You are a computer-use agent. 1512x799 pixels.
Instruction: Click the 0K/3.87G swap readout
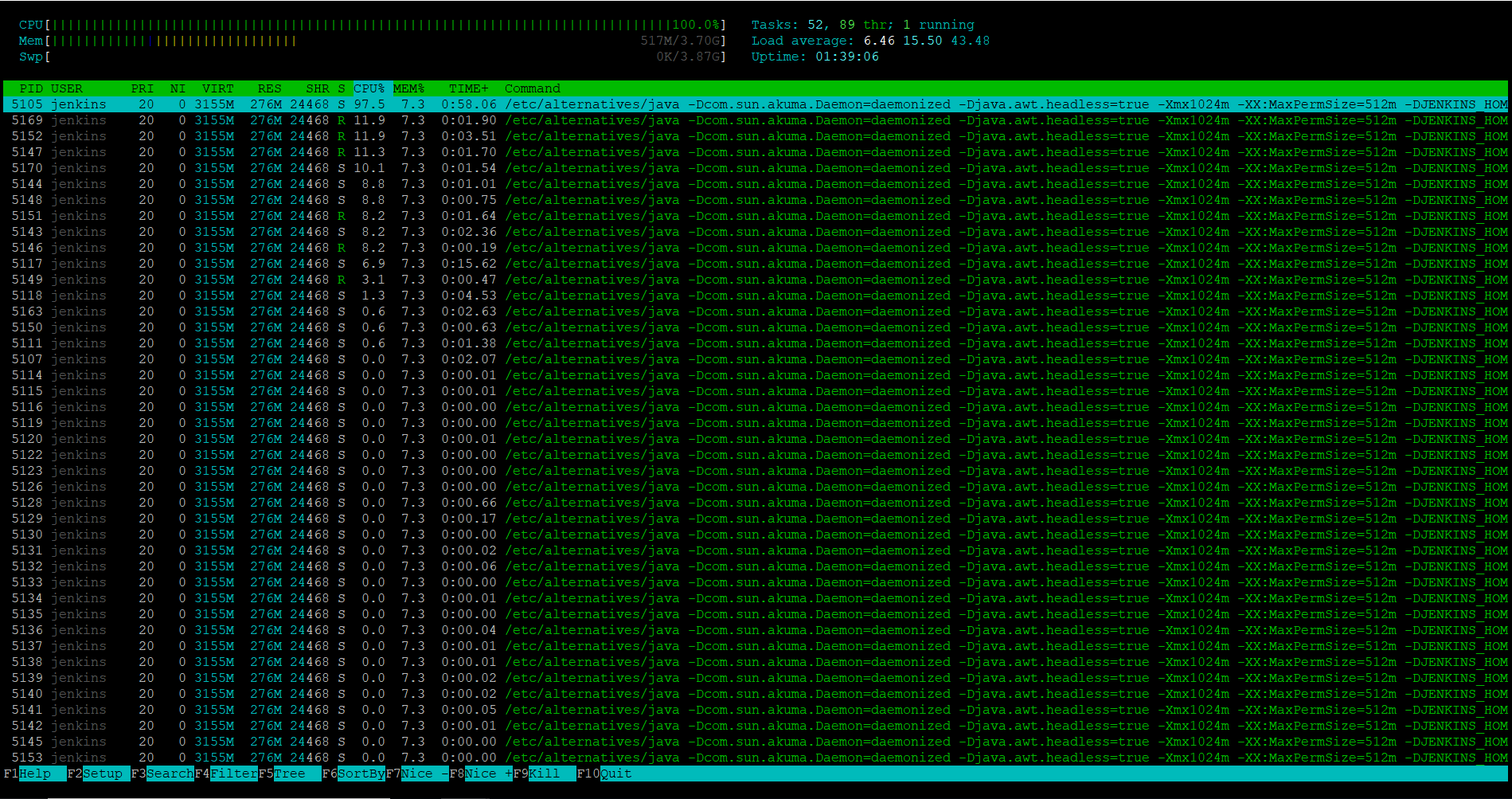[688, 57]
